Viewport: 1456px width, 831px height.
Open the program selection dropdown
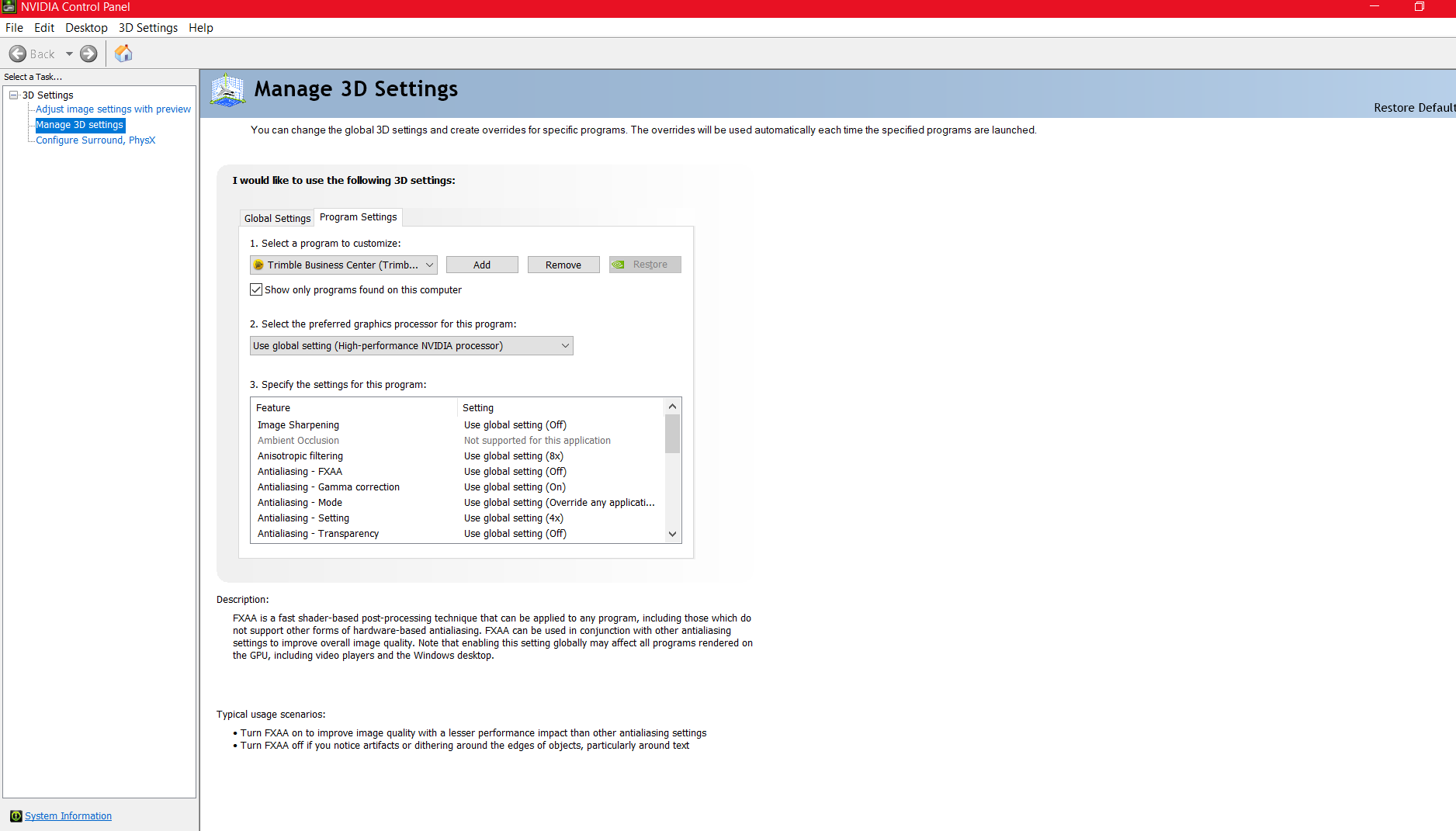[344, 265]
